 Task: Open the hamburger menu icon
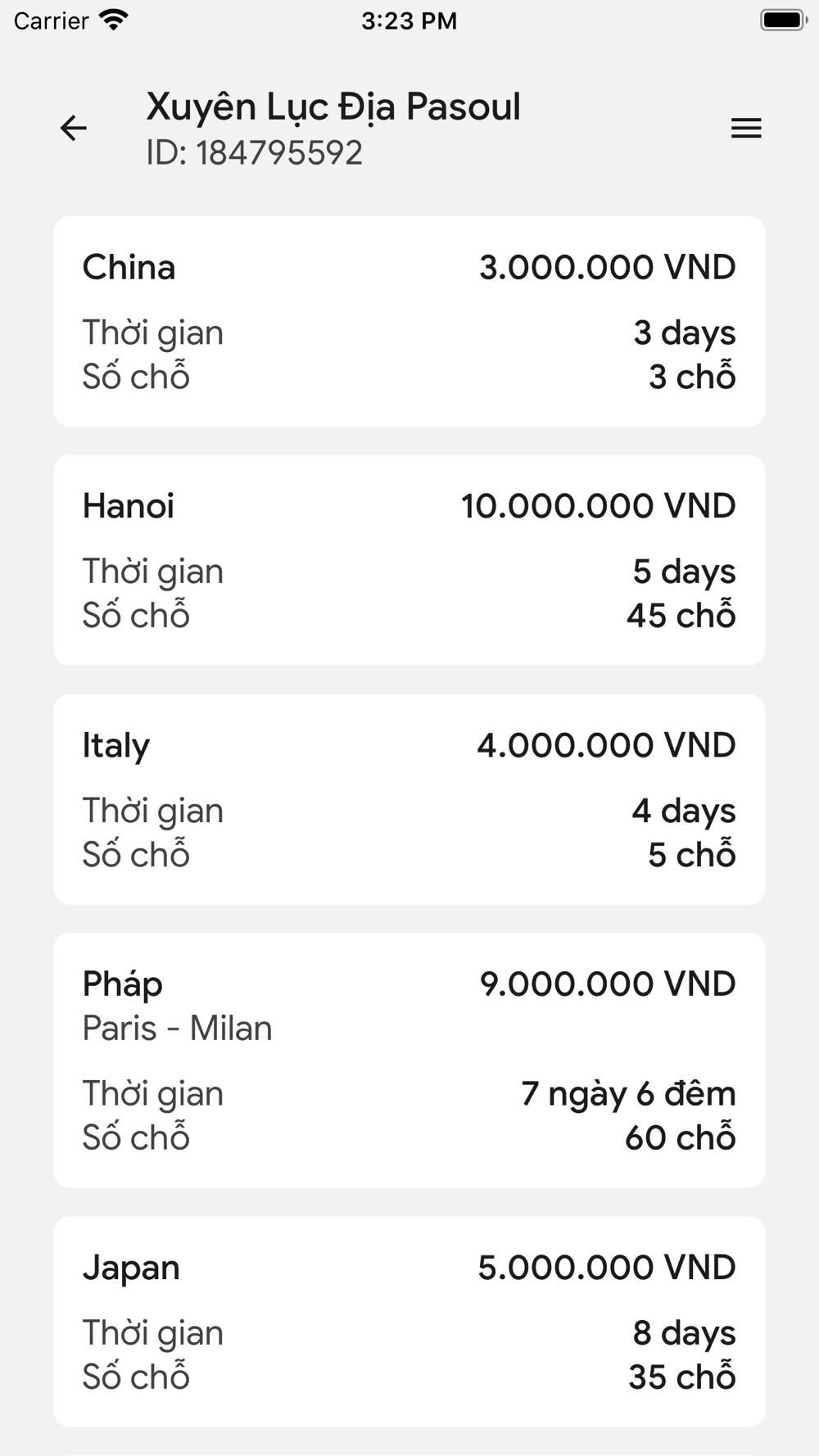pos(746,129)
